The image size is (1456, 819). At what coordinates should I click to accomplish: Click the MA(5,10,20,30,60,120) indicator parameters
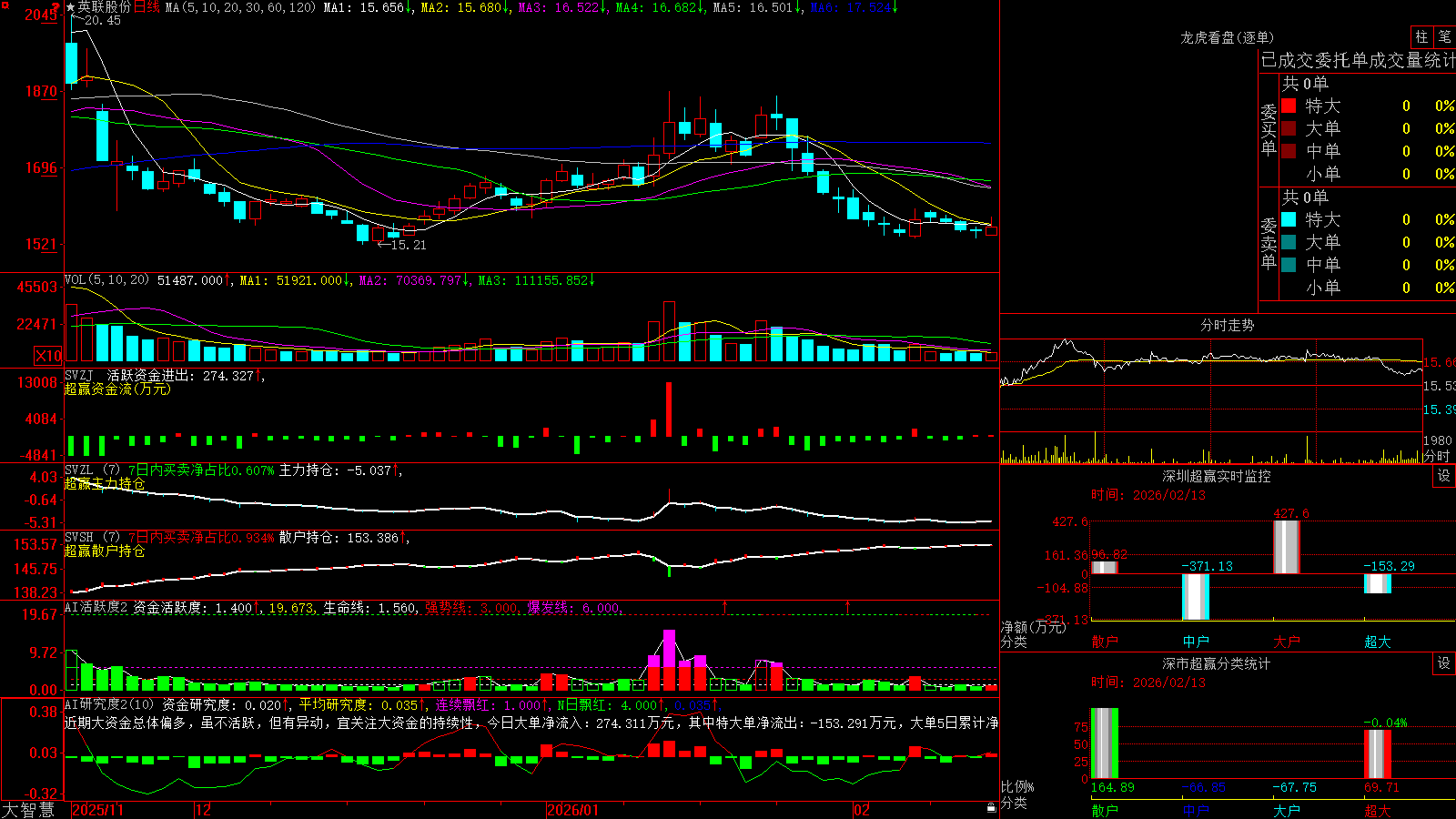click(240, 7)
